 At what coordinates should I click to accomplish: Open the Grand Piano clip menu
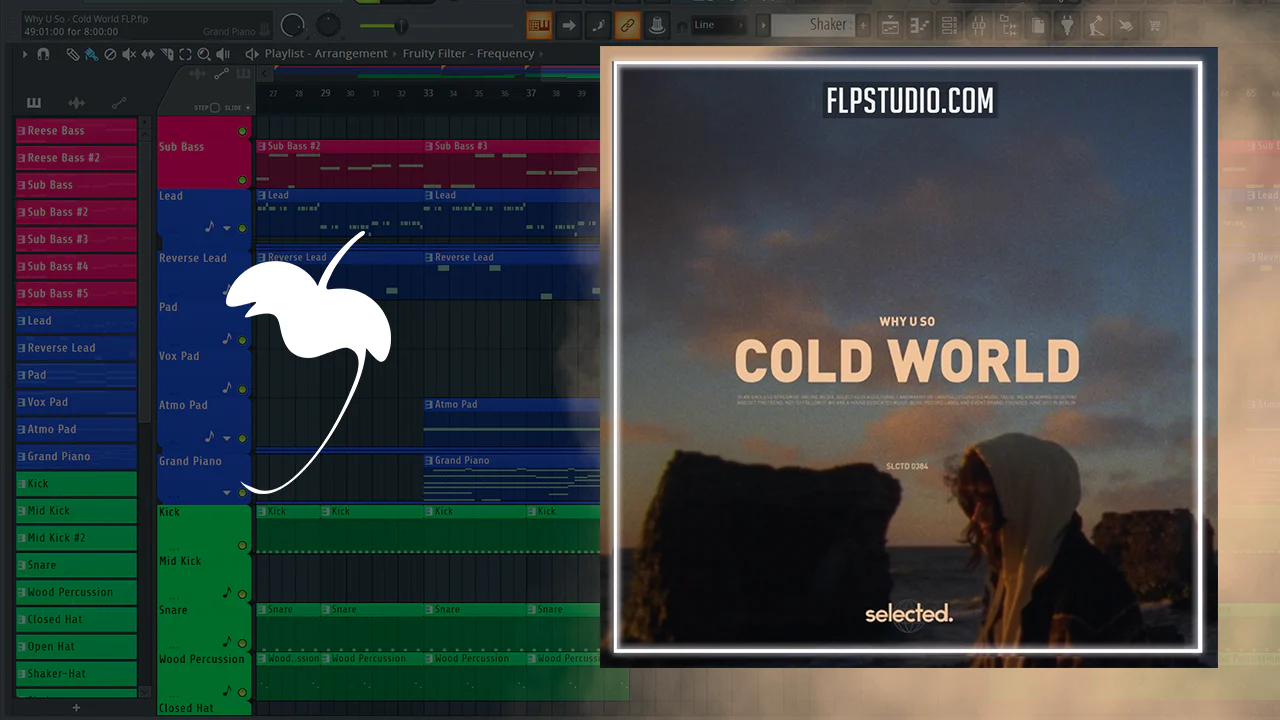coord(429,461)
